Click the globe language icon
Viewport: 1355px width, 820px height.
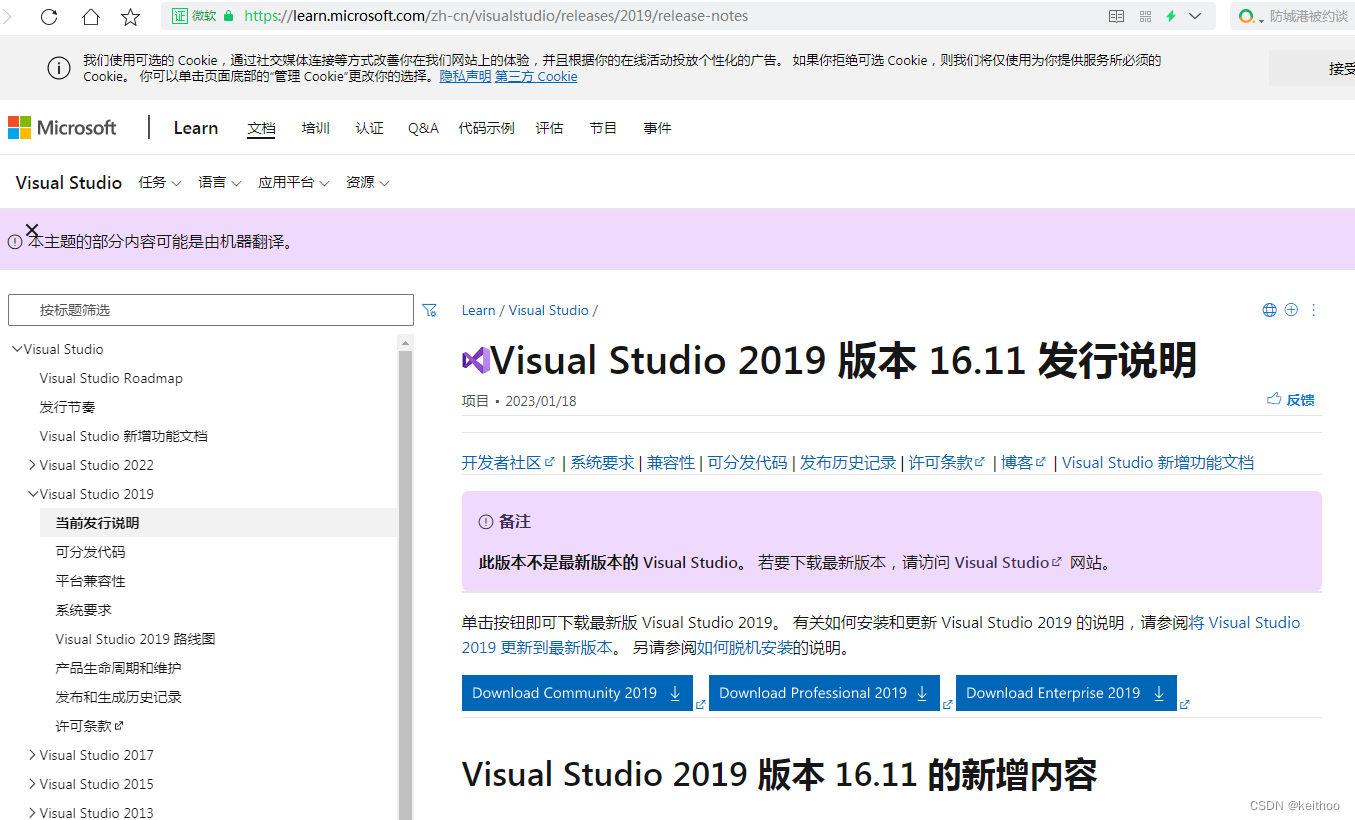coord(1269,310)
